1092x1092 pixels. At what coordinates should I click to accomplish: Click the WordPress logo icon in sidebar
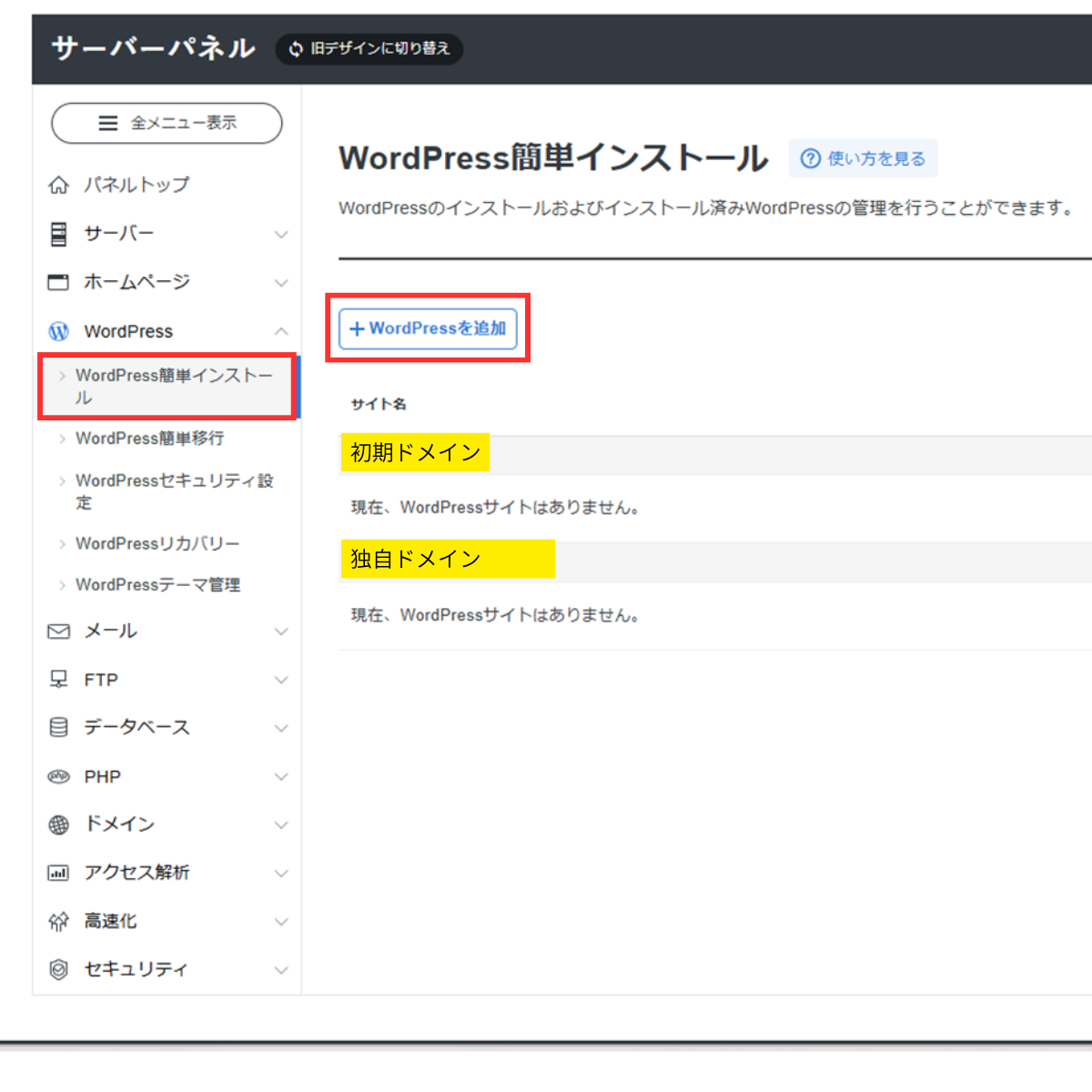pyautogui.click(x=58, y=331)
